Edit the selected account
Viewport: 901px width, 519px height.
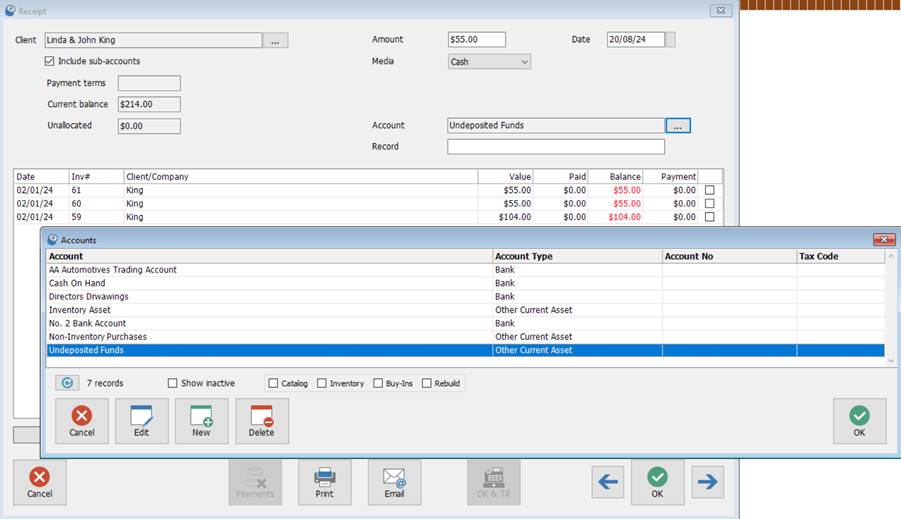click(141, 421)
